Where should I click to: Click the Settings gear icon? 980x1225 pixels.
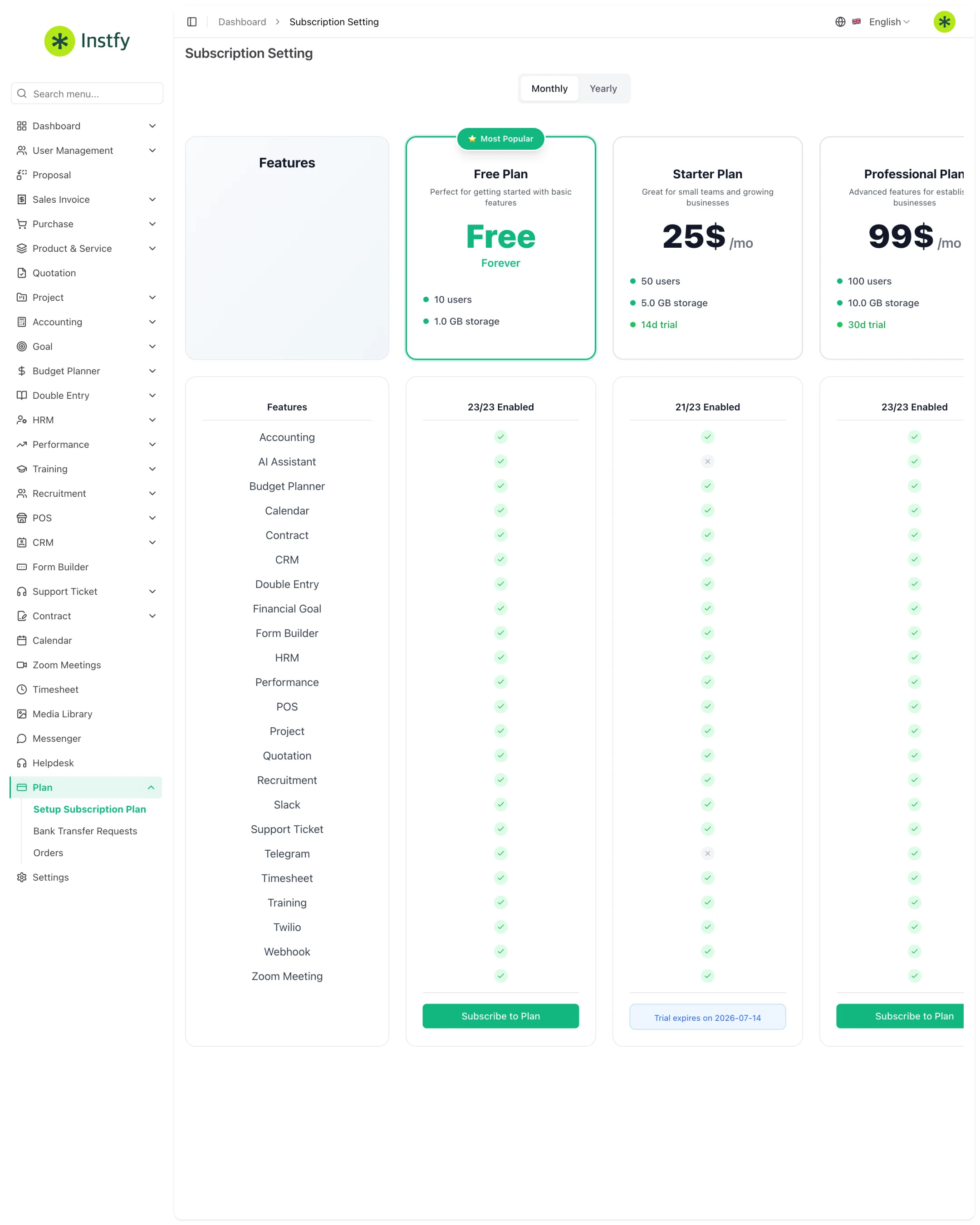click(x=22, y=877)
